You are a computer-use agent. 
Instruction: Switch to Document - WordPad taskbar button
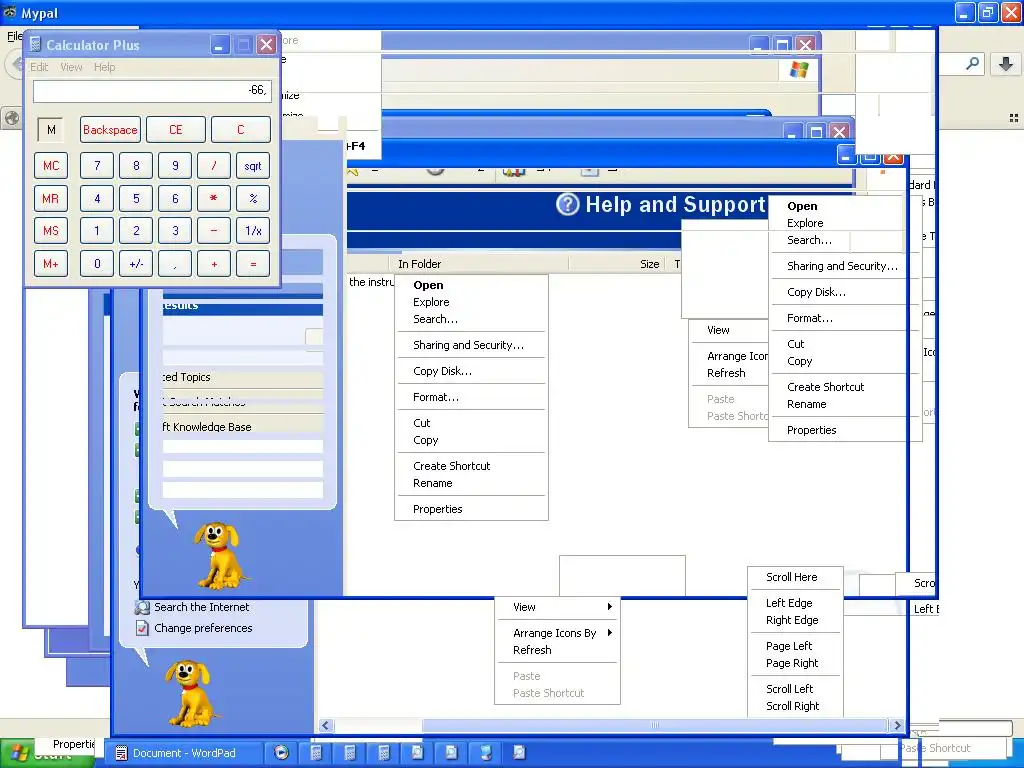(x=185, y=753)
